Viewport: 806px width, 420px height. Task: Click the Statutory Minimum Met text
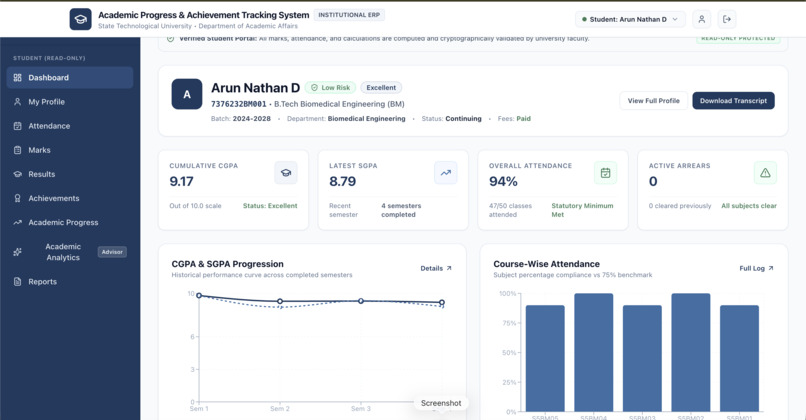click(582, 210)
